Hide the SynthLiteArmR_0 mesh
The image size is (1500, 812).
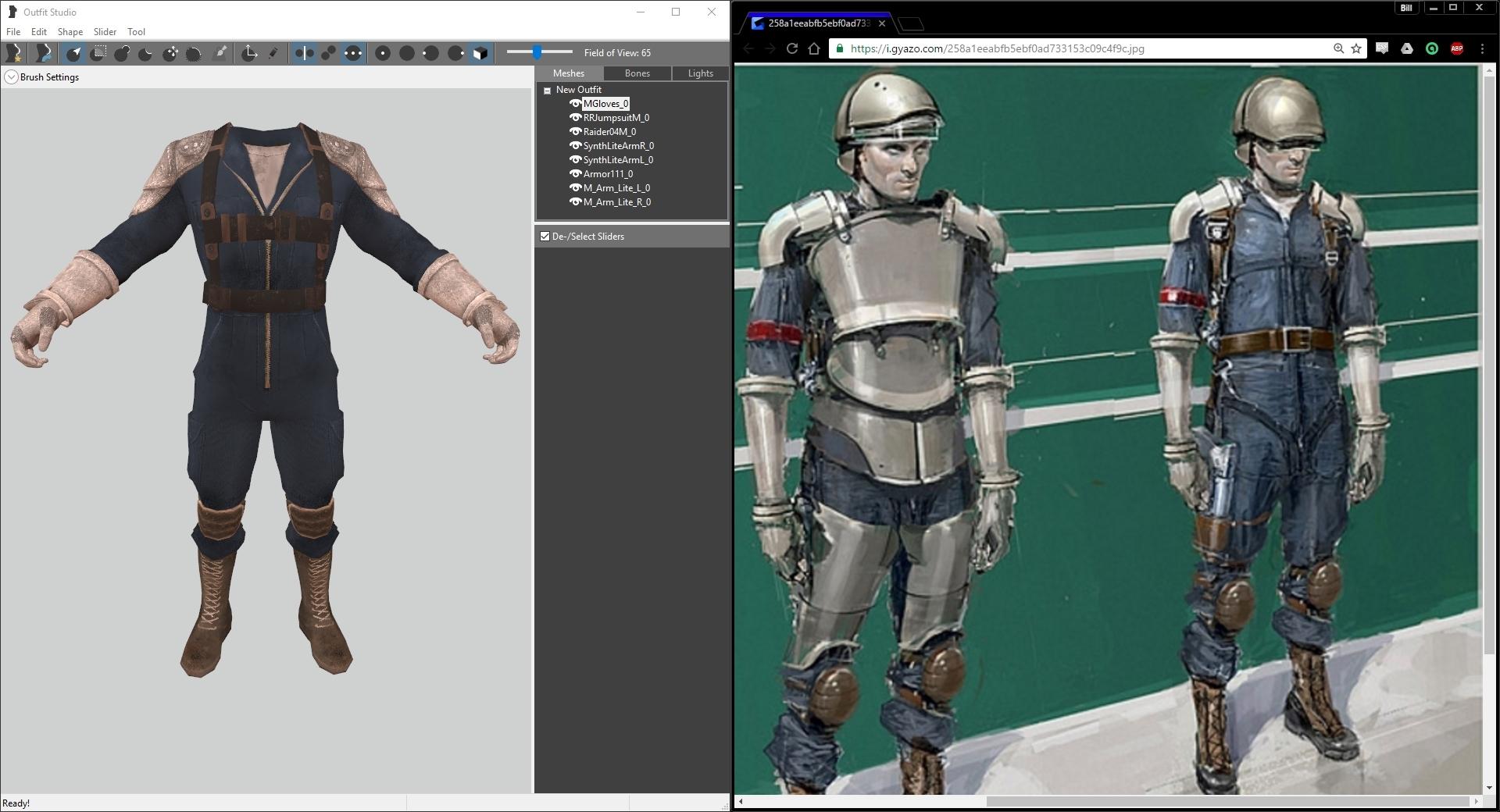point(575,146)
